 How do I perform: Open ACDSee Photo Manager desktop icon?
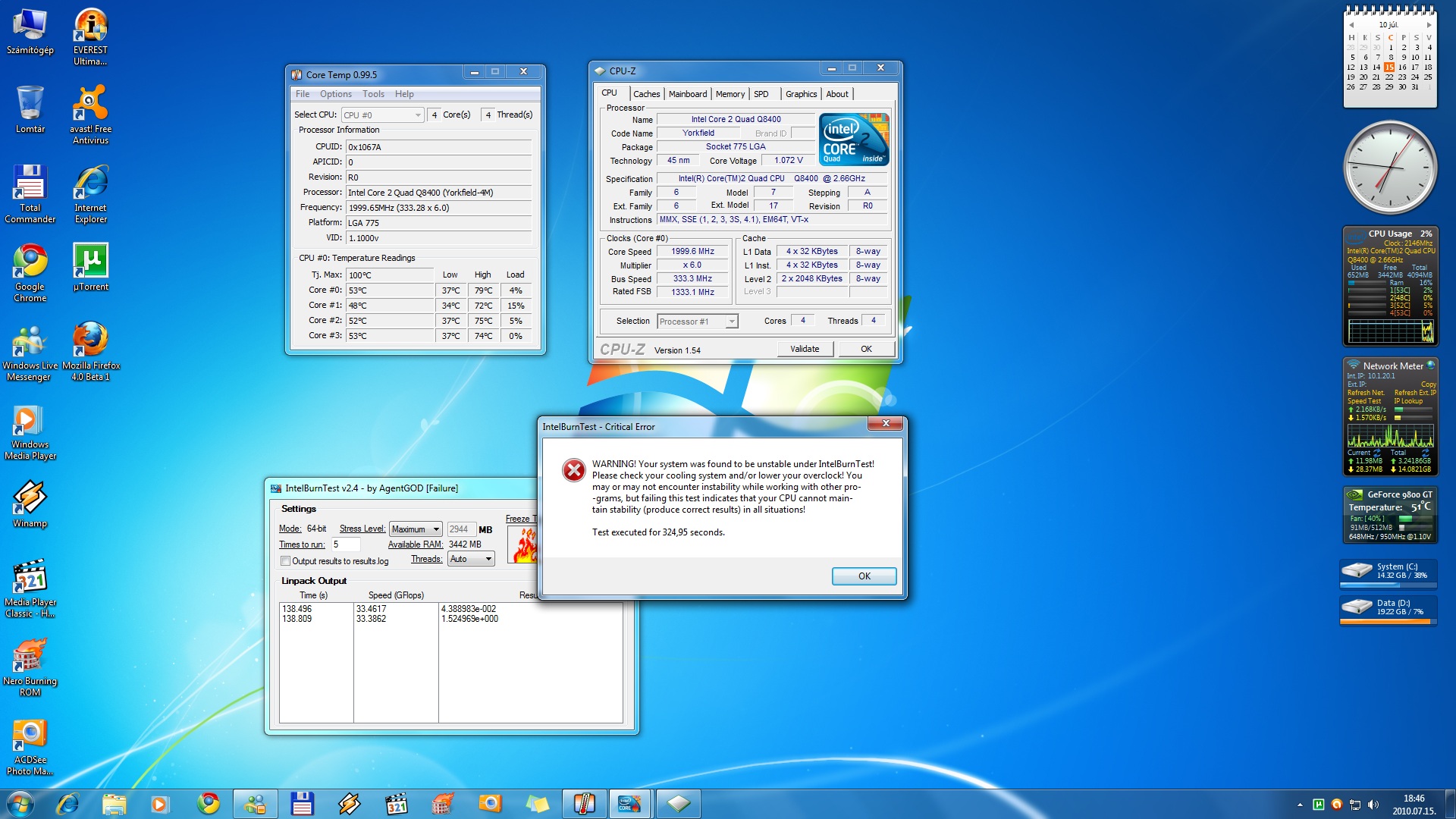pyautogui.click(x=30, y=746)
